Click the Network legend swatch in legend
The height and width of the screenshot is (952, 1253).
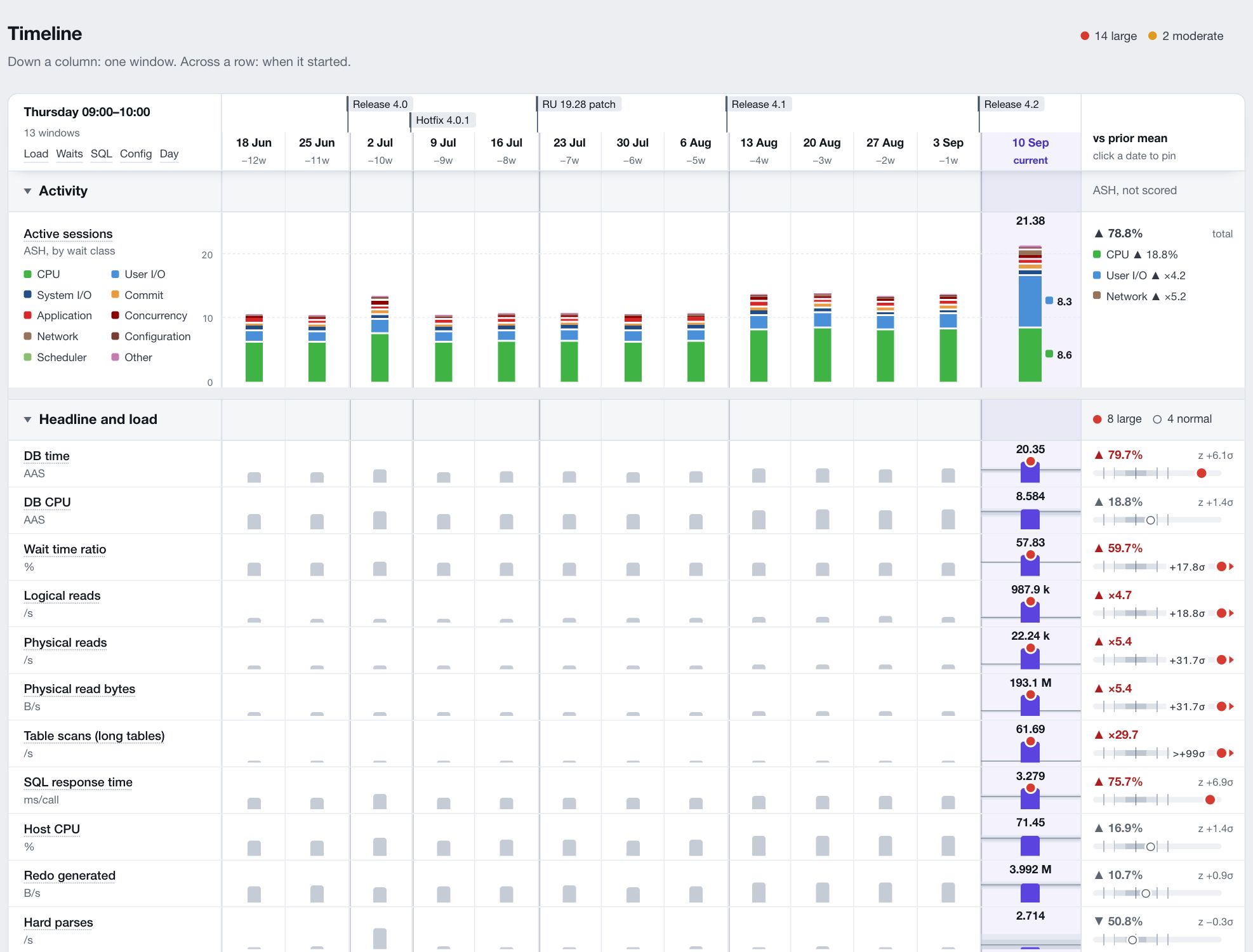pos(28,336)
